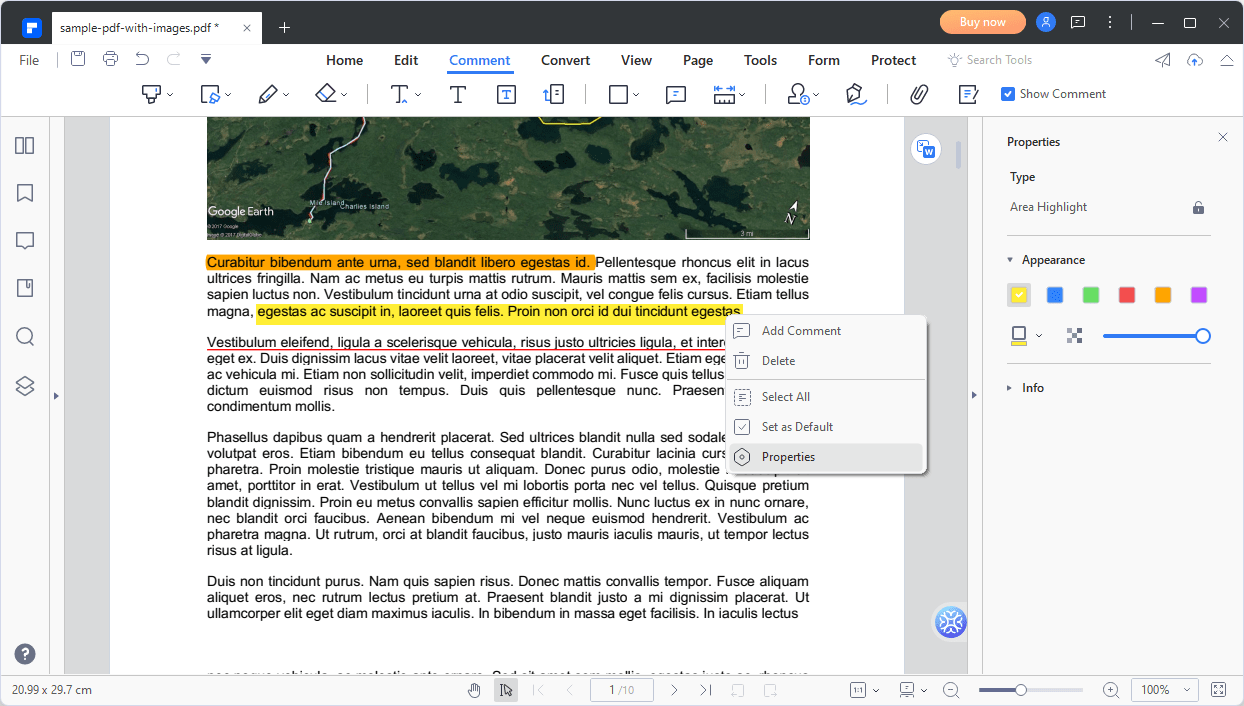Collapse the right Properties panel arrow
1244x706 pixels.
point(975,396)
